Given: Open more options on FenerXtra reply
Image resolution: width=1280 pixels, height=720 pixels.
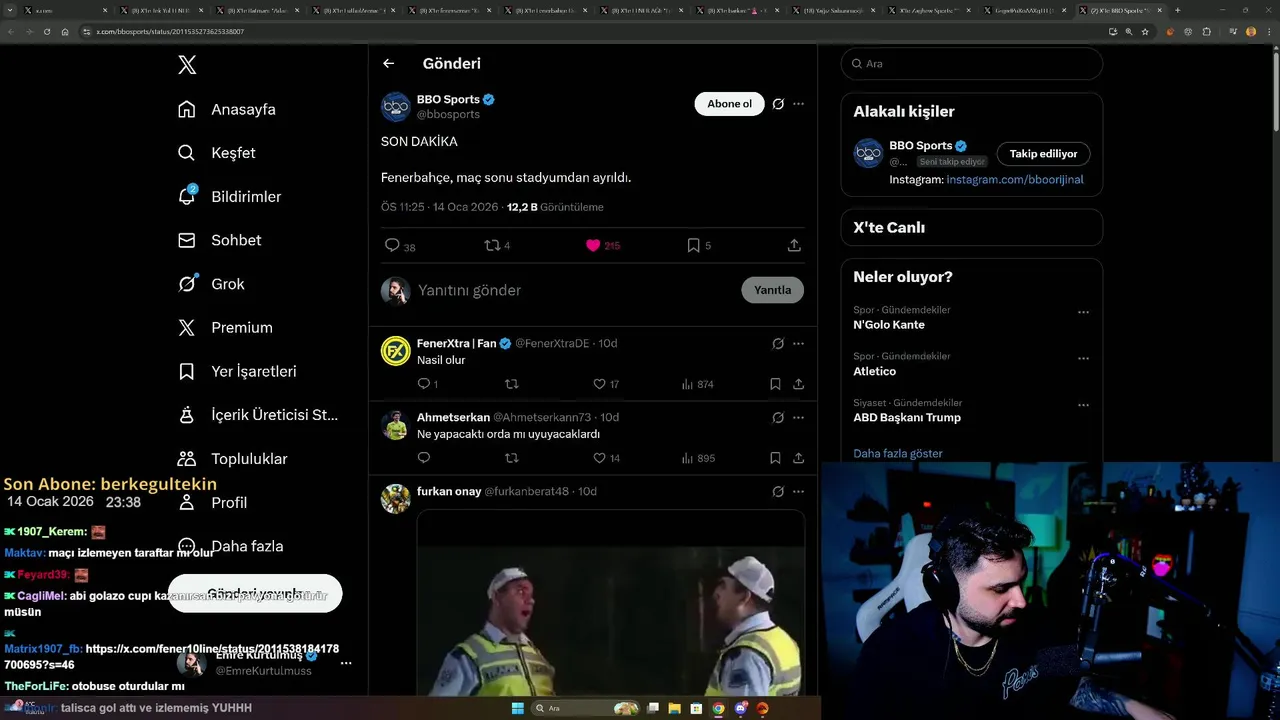Looking at the screenshot, I should [798, 344].
